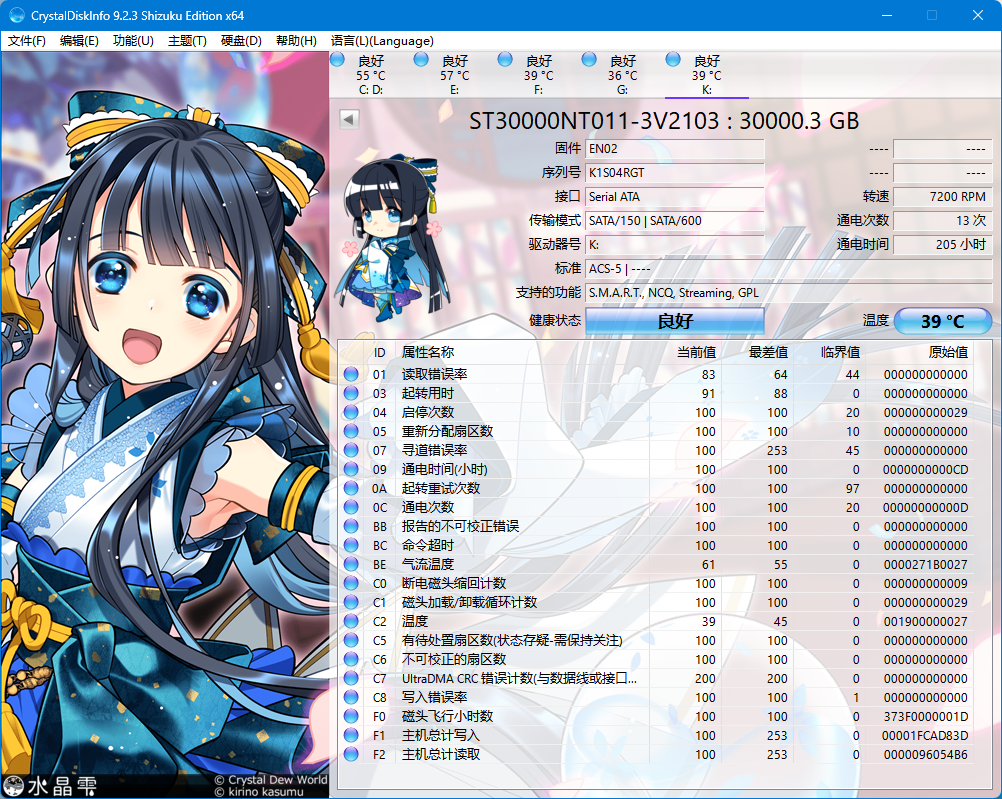Click the 良好 health status button
The image size is (1002, 799).
675,321
